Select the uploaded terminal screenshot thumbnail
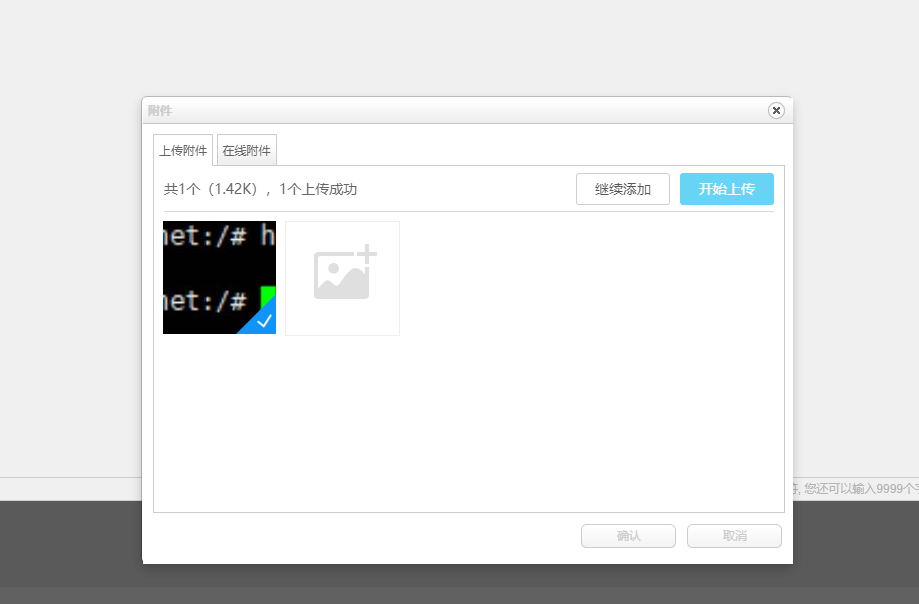The height and width of the screenshot is (604, 919). (219, 278)
